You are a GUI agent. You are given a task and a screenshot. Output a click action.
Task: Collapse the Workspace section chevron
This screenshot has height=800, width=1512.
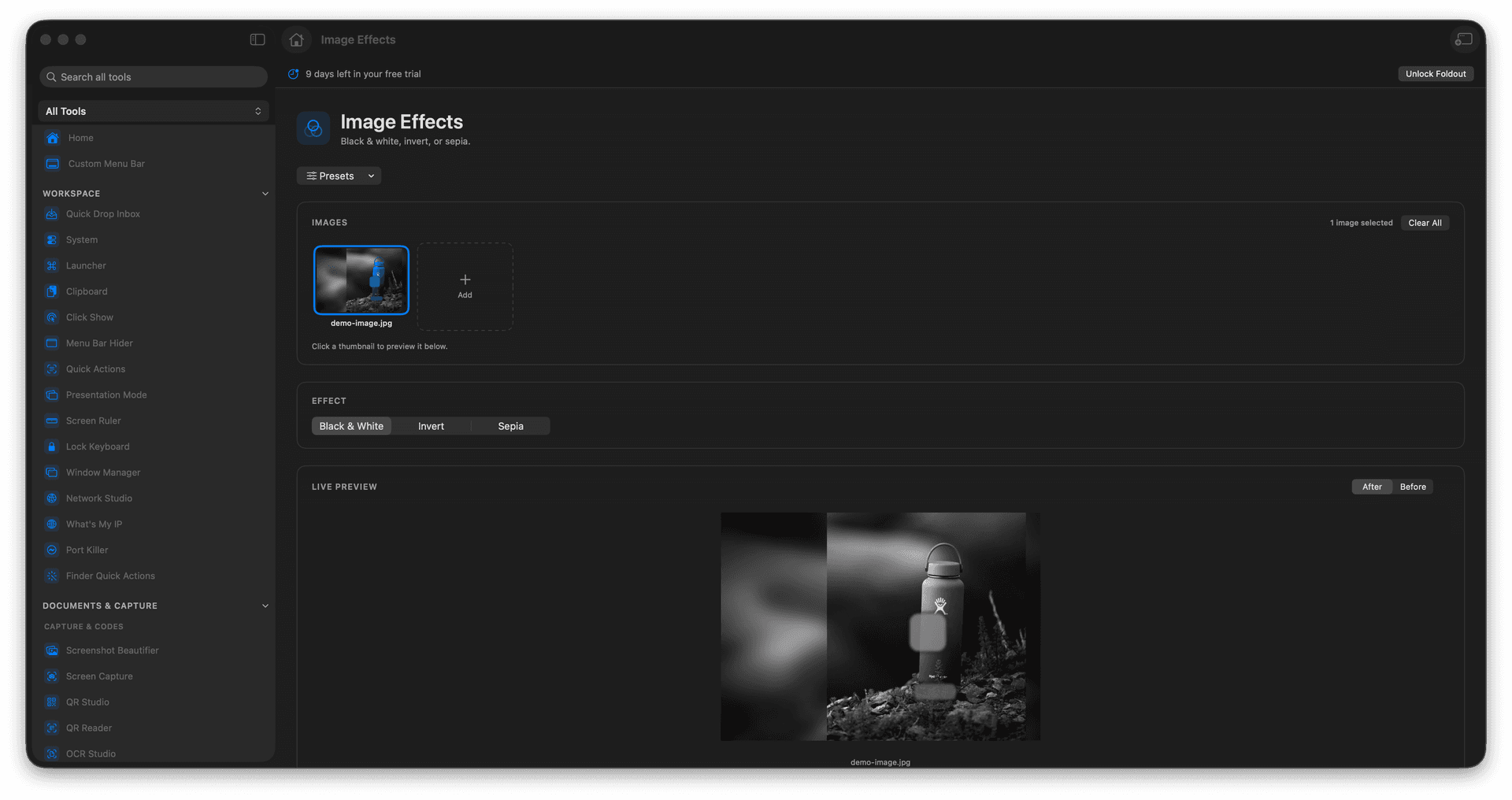click(x=265, y=194)
